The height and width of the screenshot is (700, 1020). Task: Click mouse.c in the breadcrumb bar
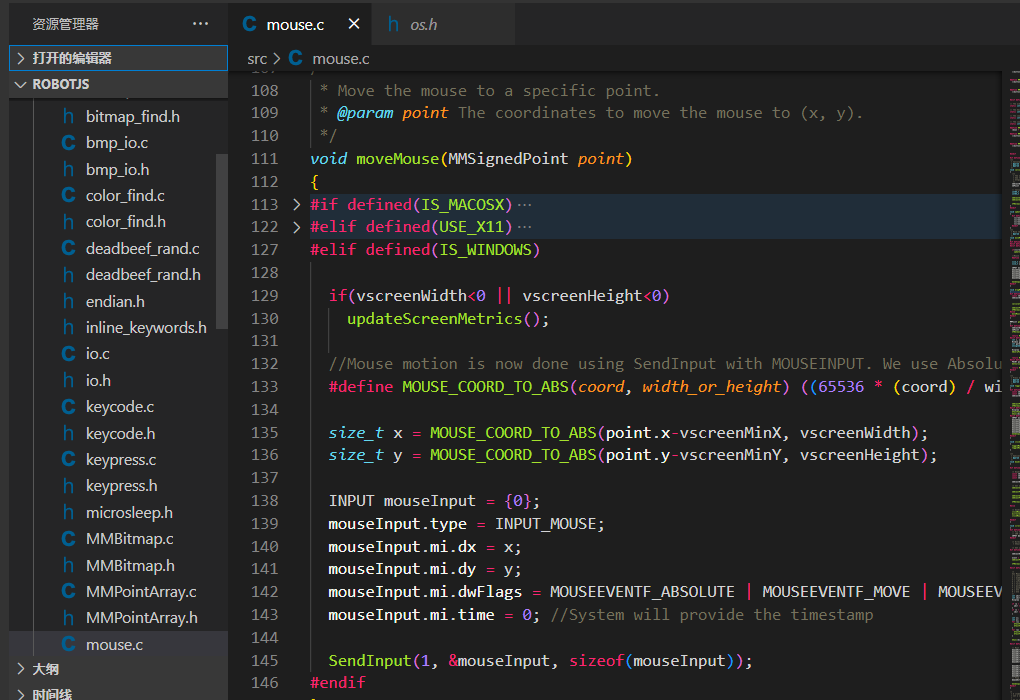(x=340, y=59)
